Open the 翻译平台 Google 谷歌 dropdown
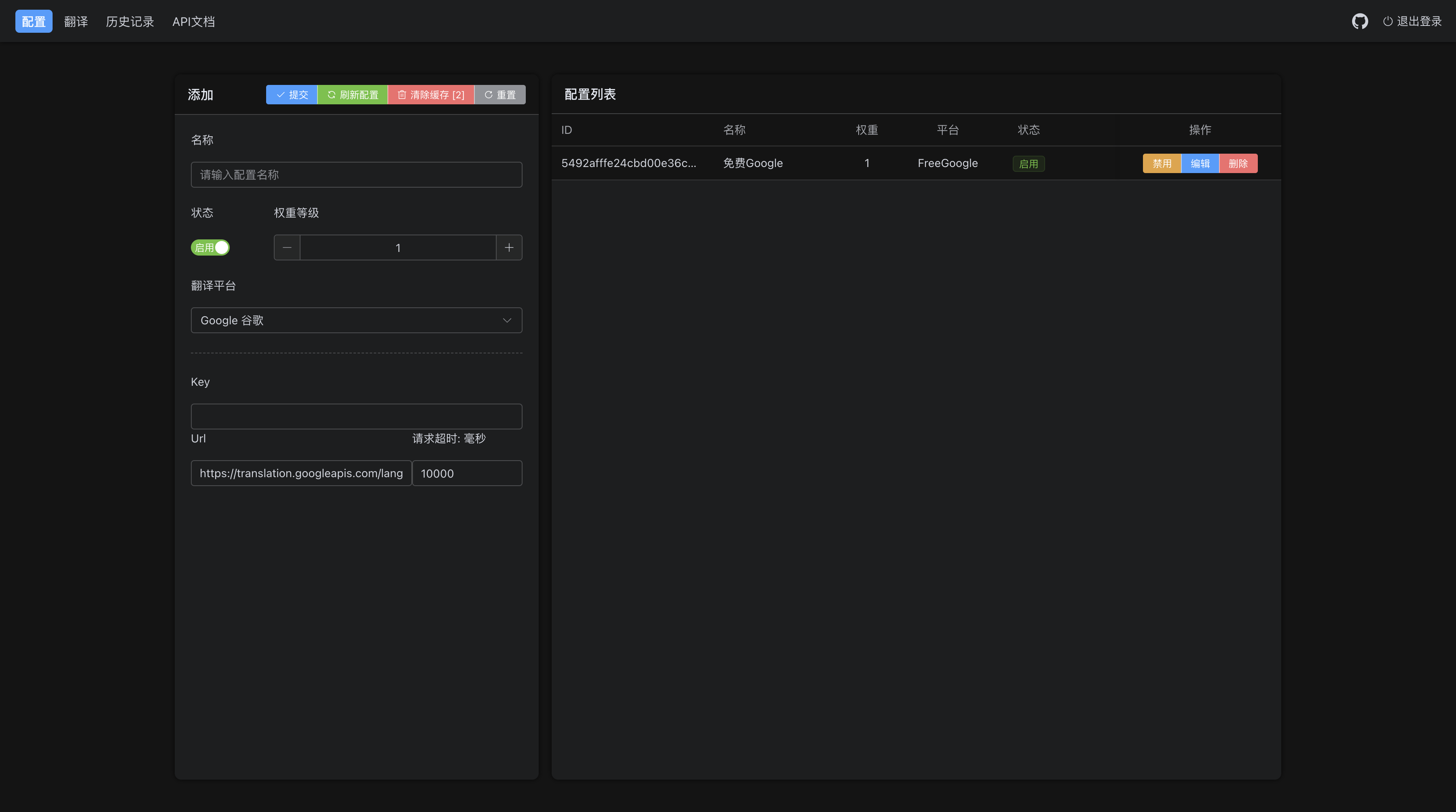This screenshot has height=812, width=1456. [356, 320]
